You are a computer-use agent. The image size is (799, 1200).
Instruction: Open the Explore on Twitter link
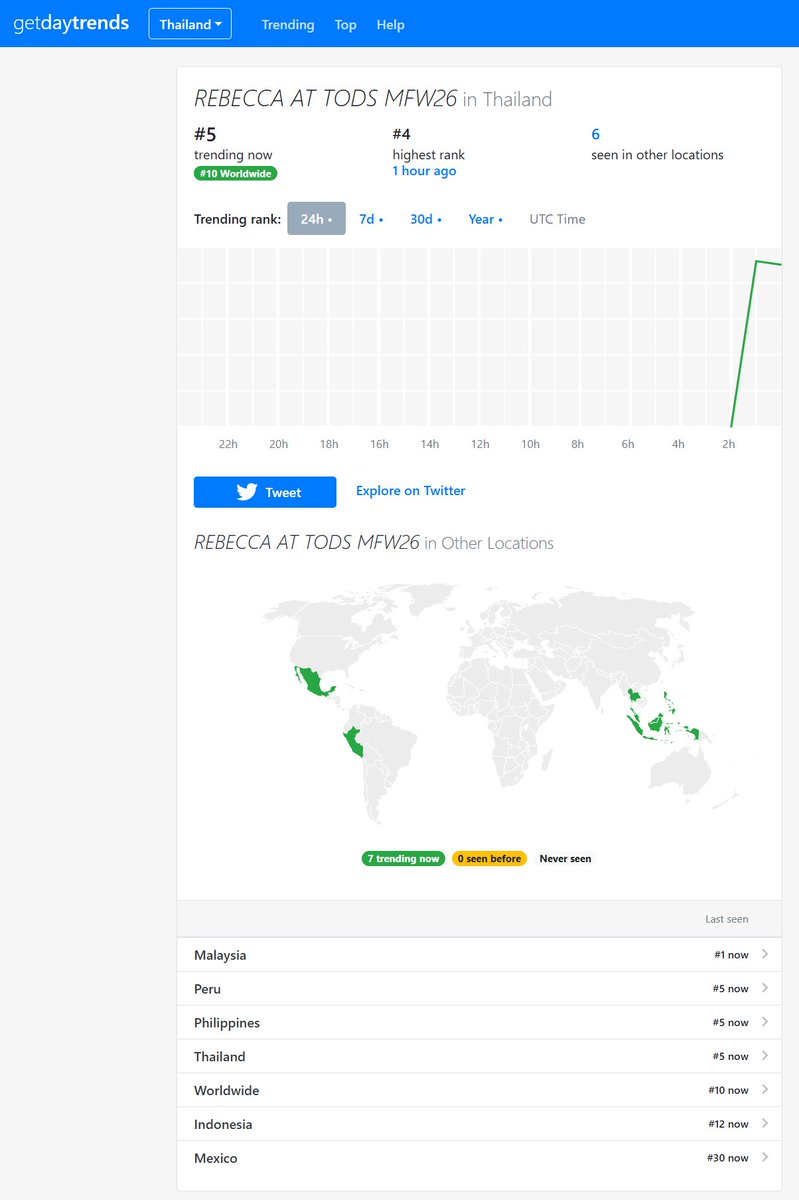(x=410, y=491)
